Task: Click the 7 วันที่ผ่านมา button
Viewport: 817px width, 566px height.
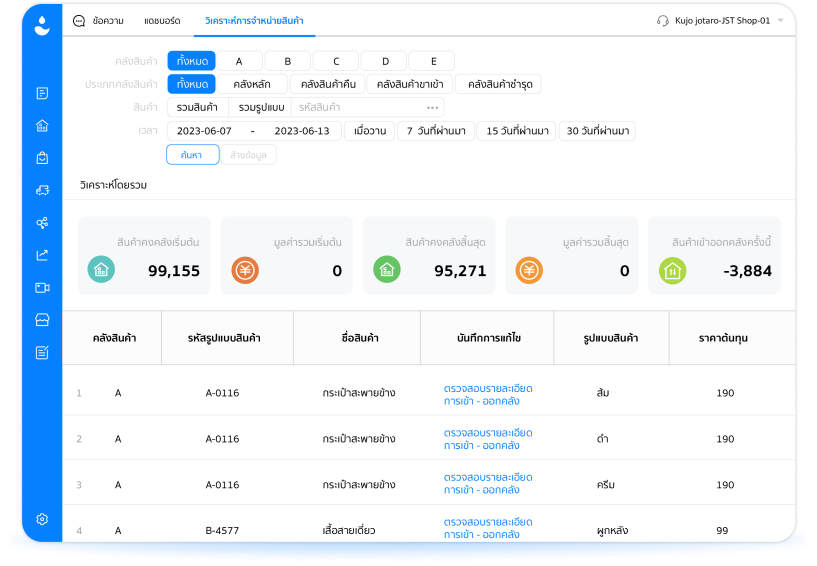Action: click(x=436, y=131)
